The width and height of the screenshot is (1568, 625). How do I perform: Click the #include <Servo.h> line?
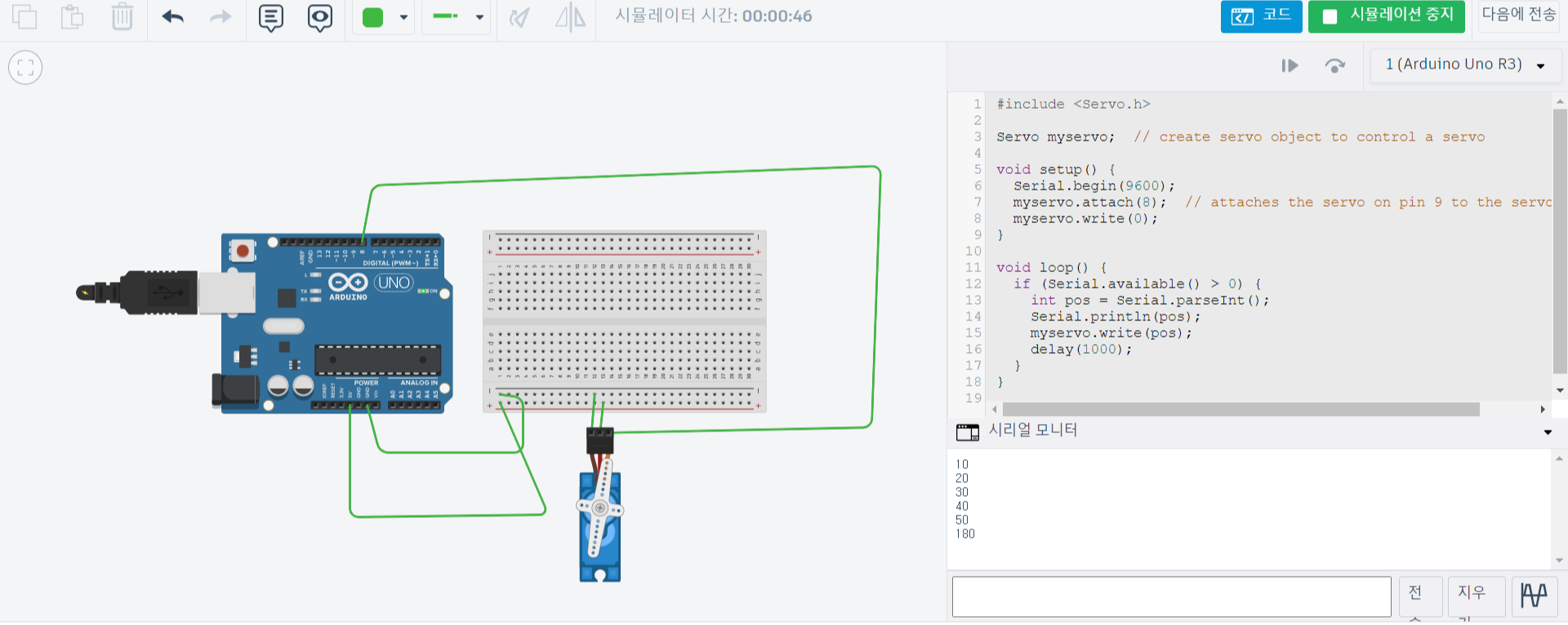tap(1073, 105)
